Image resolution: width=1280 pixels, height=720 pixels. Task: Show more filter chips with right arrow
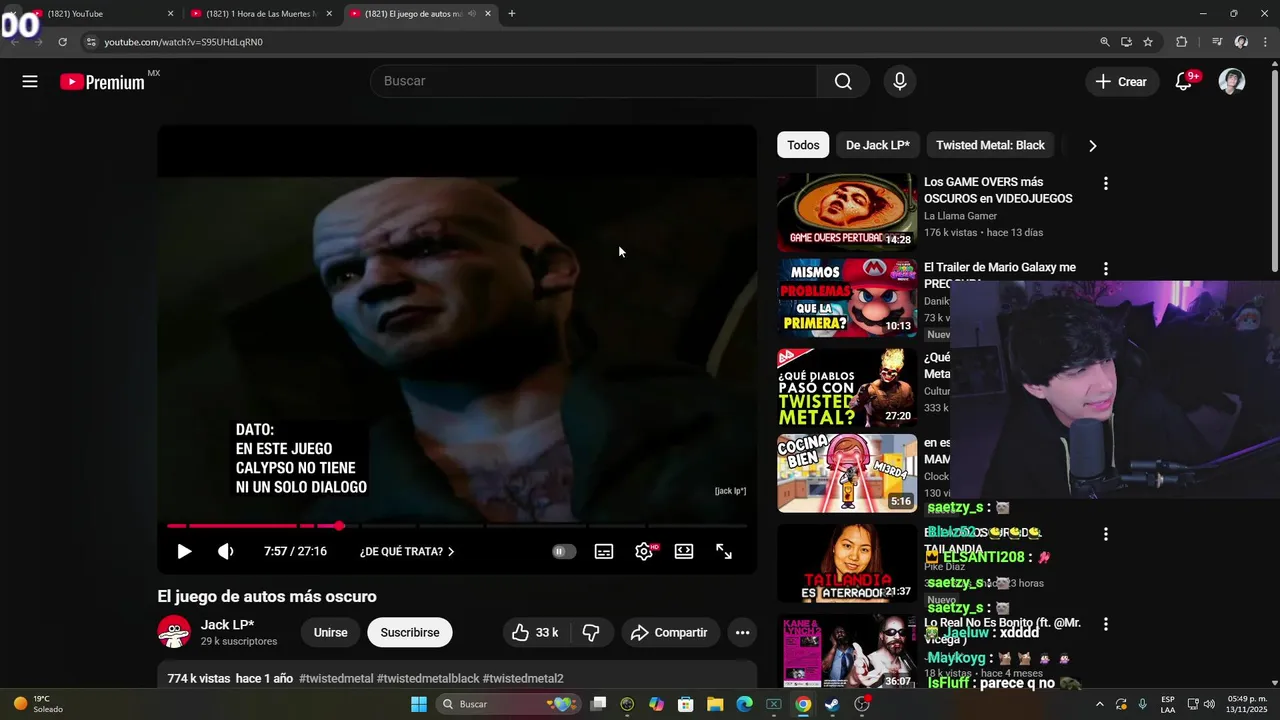coord(1092,145)
